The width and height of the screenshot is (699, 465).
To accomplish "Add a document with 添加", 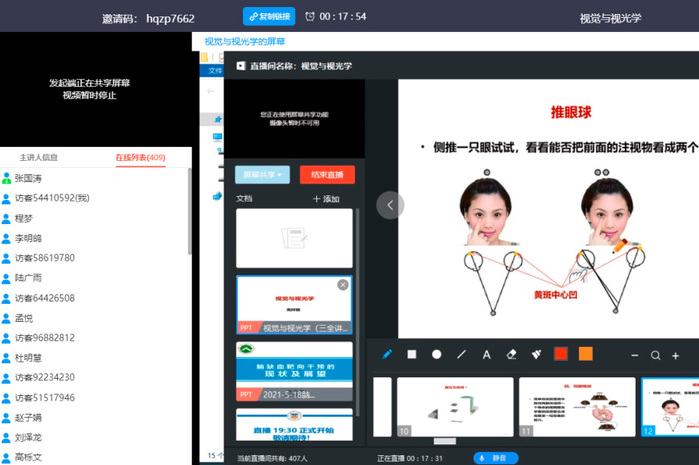I will 326,199.
